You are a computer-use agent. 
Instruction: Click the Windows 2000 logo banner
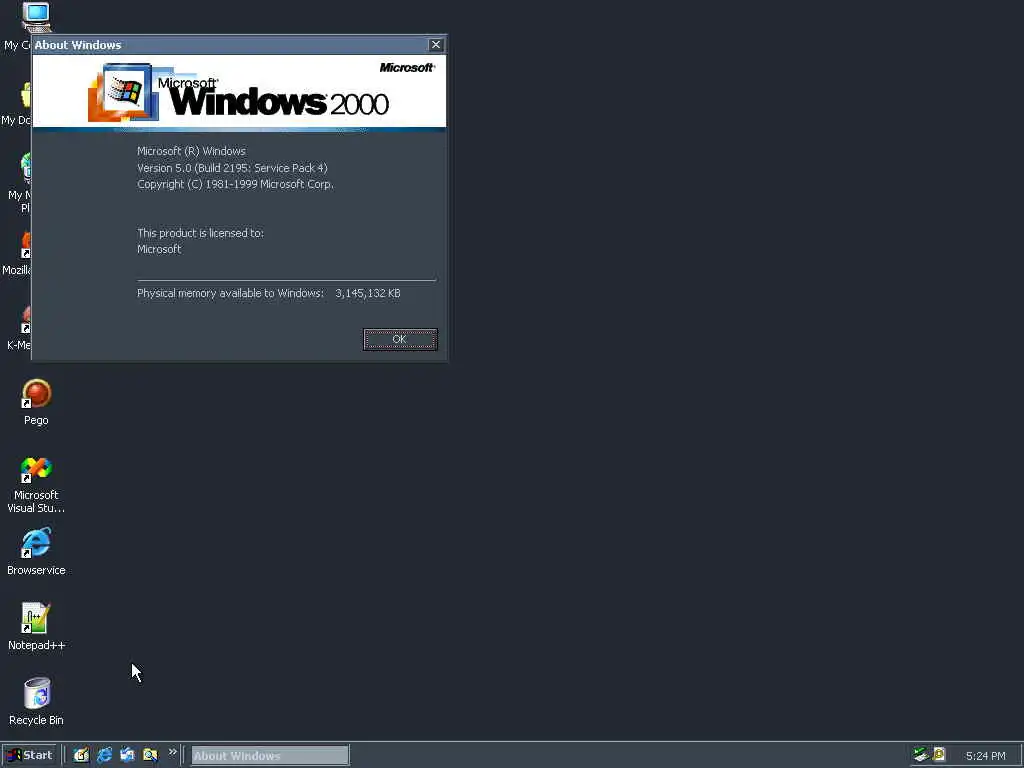[239, 92]
